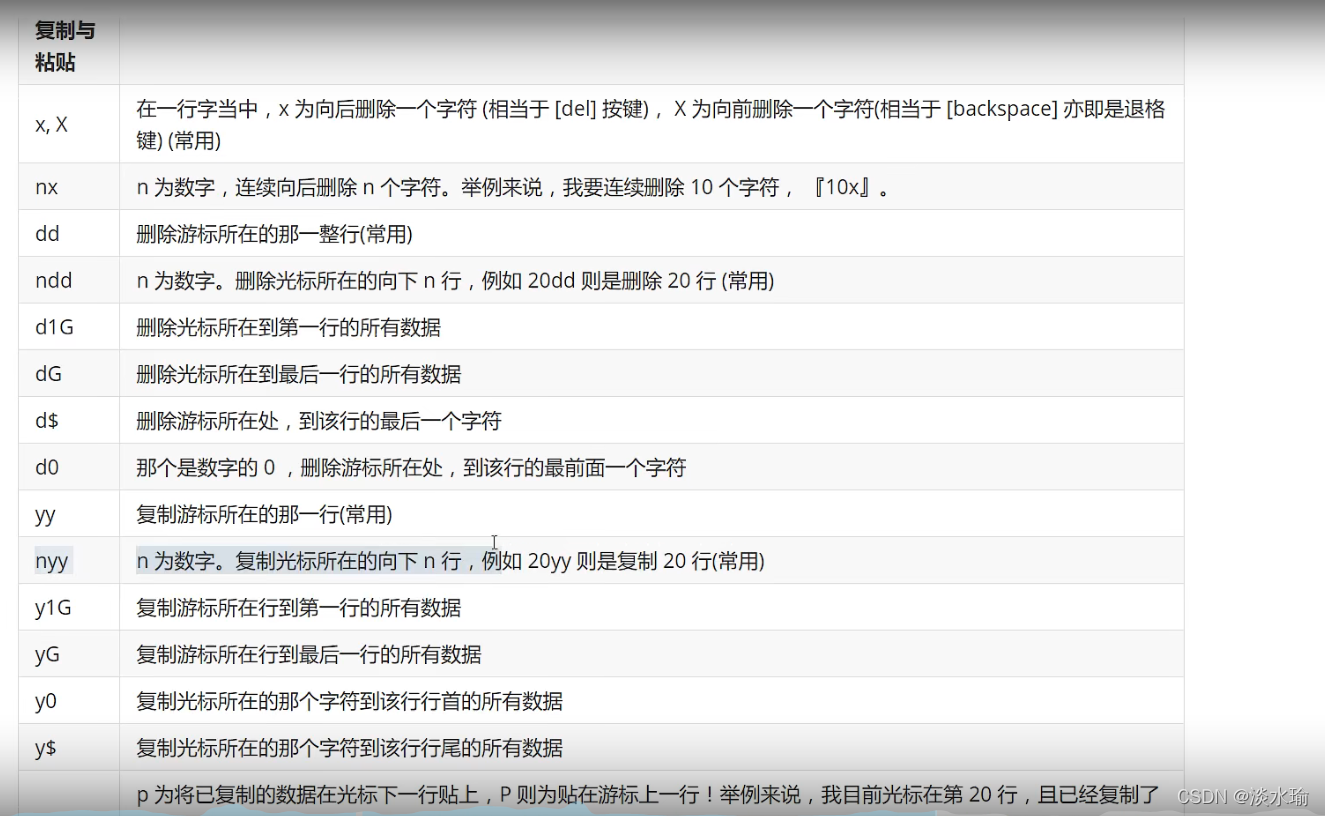Click the highlighted 'nyy' command cell
Viewport: 1325px width, 816px height.
tap(69, 561)
